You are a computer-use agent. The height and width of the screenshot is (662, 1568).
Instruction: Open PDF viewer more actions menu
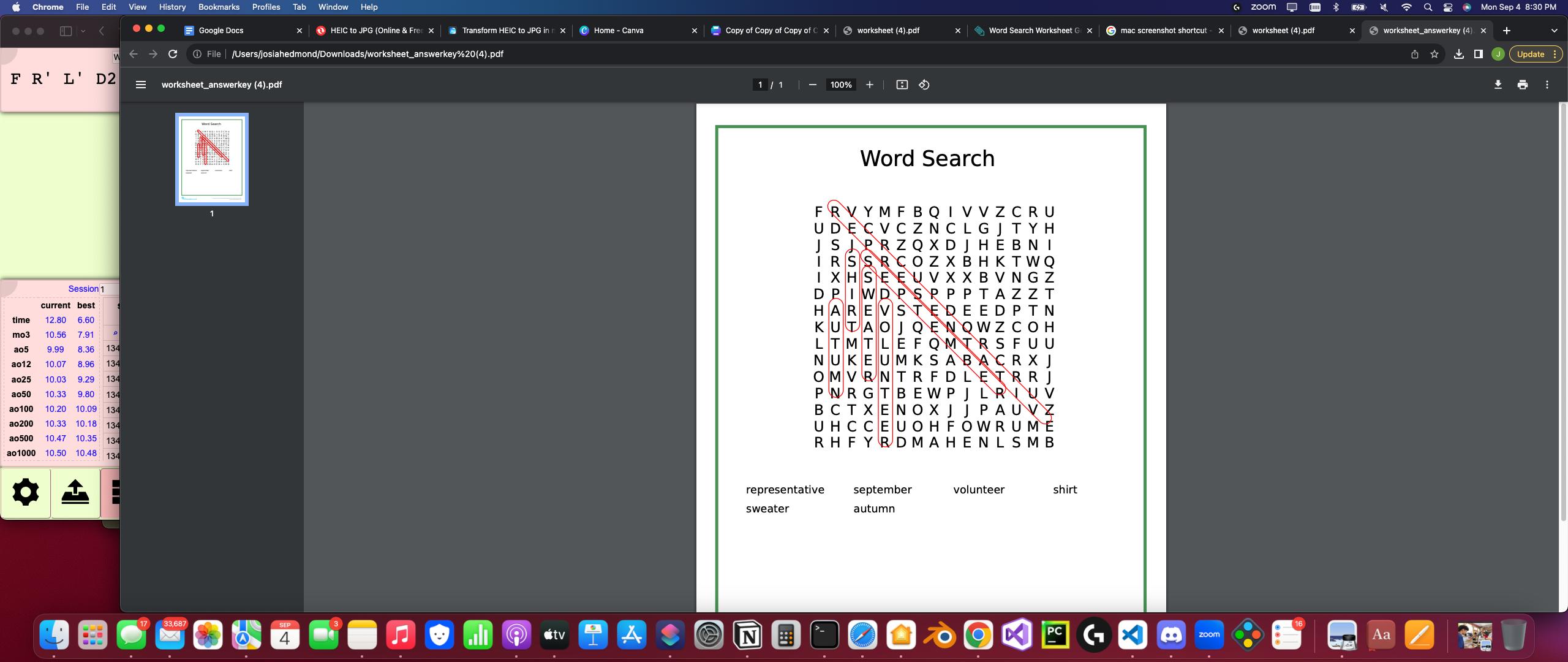[1547, 85]
